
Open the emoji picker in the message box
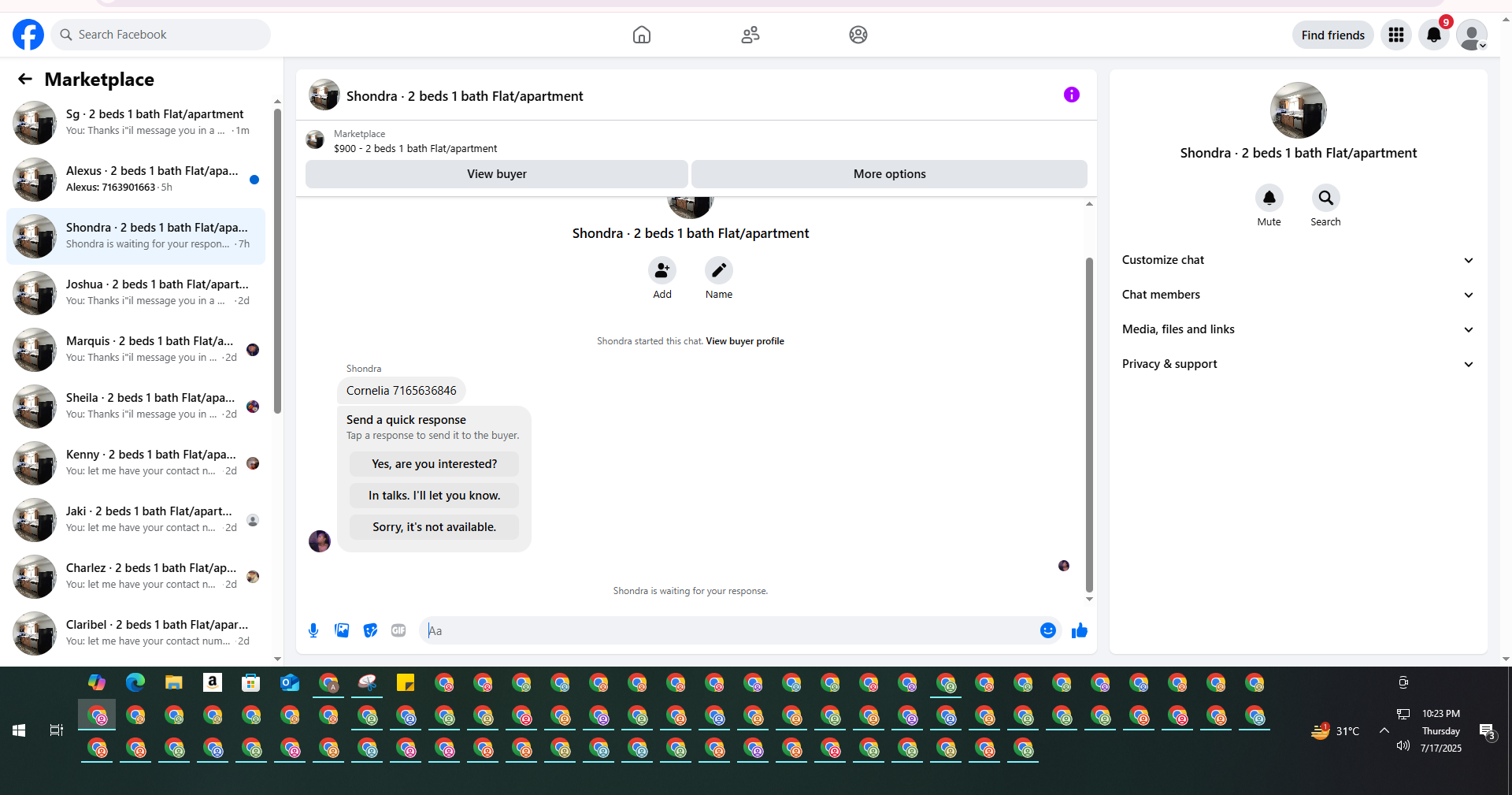pos(1048,630)
